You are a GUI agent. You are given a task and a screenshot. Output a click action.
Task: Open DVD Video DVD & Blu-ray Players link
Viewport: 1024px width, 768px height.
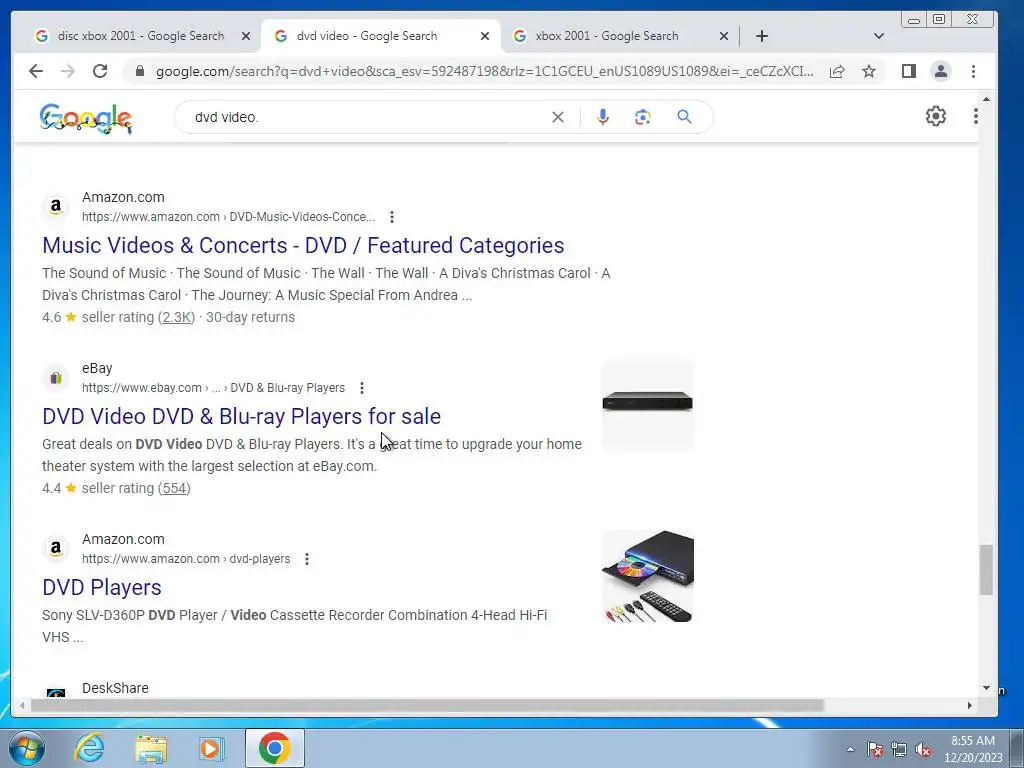coord(242,417)
